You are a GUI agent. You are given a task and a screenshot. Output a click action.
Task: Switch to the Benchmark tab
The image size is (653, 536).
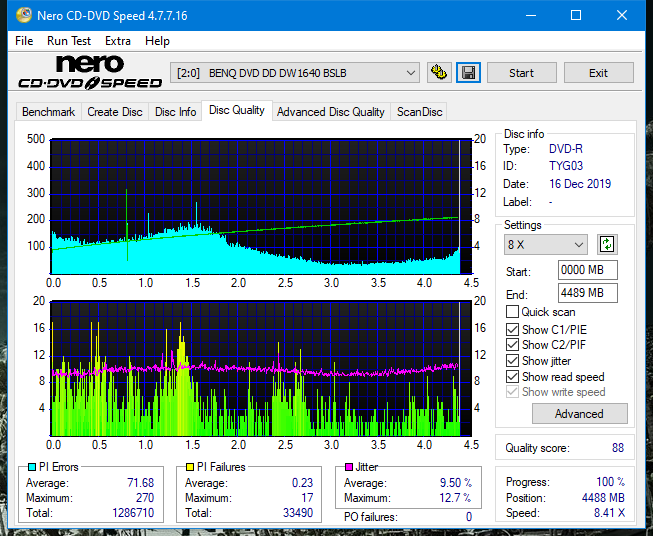pos(48,112)
